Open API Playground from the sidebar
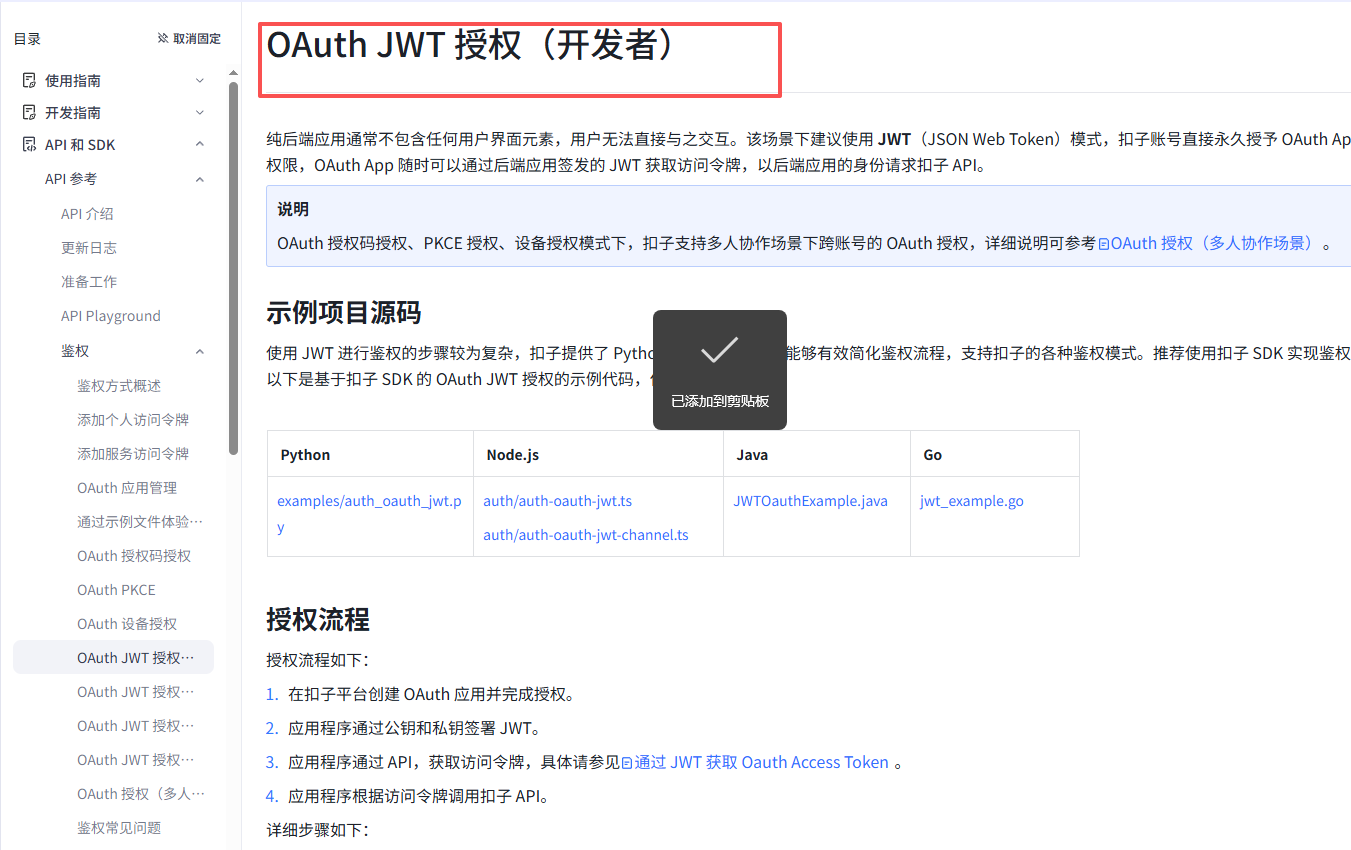Image resolution: width=1351 pixels, height=850 pixels. click(x=111, y=316)
